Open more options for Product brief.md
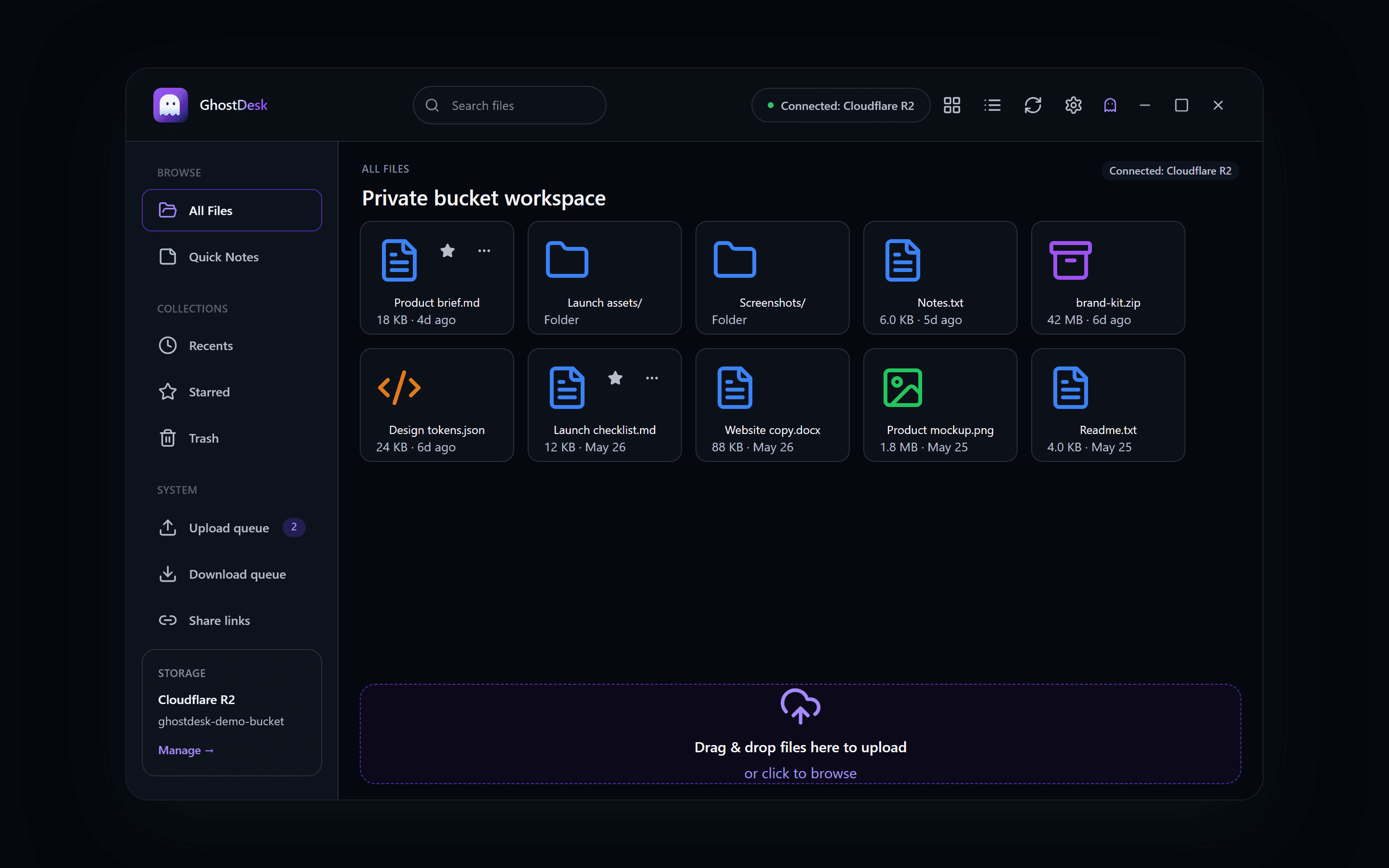Screen dimensions: 1389x868 (484, 251)
